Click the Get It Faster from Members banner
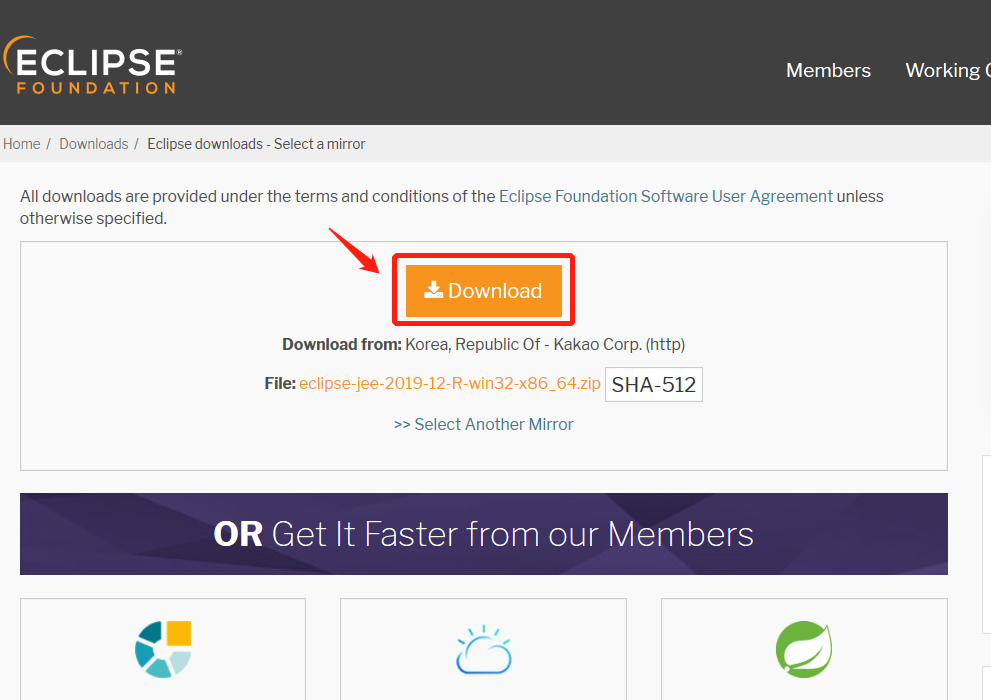Viewport: 991px width, 700px height. (x=483, y=534)
